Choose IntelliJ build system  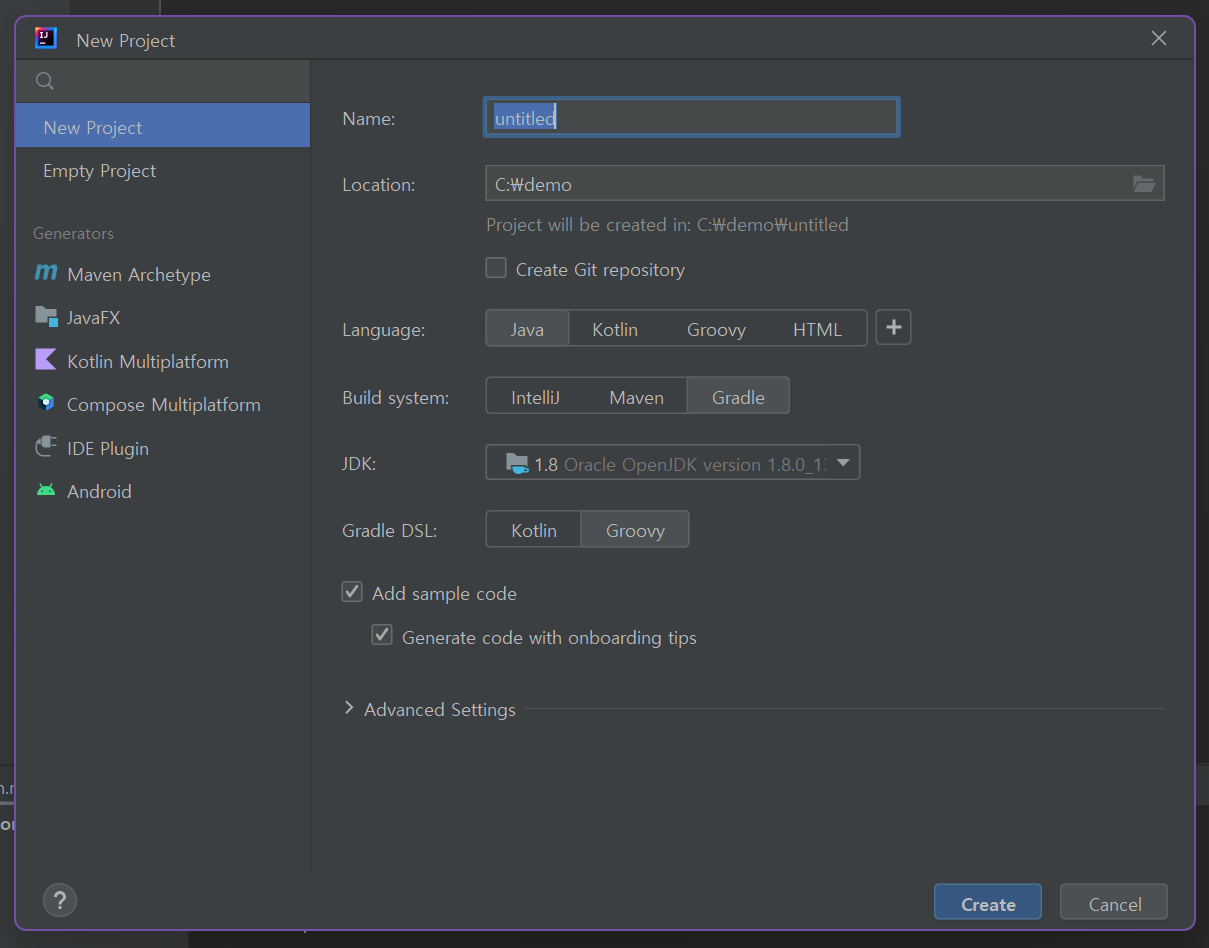click(x=535, y=397)
